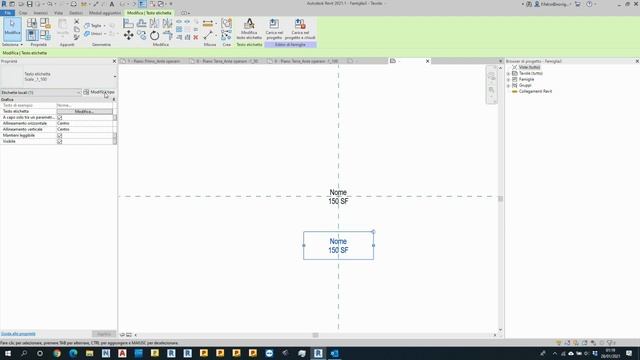Open the view tabs list dropdown arrow
The image size is (640, 360).
tap(500, 61)
